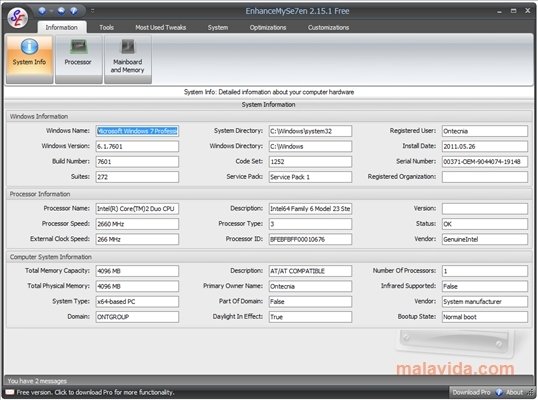The width and height of the screenshot is (538, 400).
Task: Click the Total Memory Capacity field
Action: 137,271
